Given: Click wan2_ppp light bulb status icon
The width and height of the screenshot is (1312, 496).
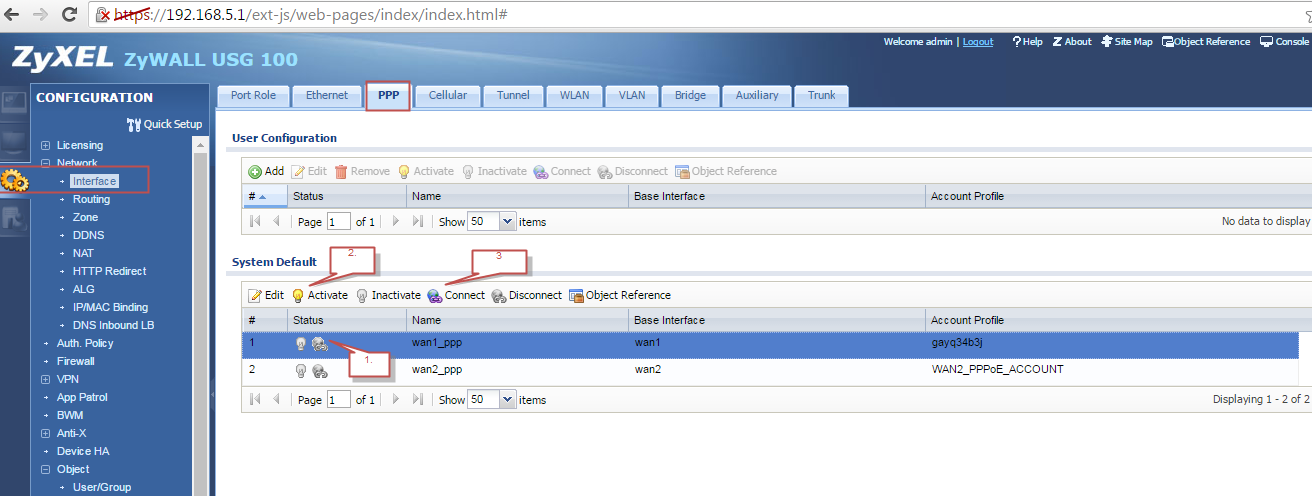Looking at the screenshot, I should [300, 370].
